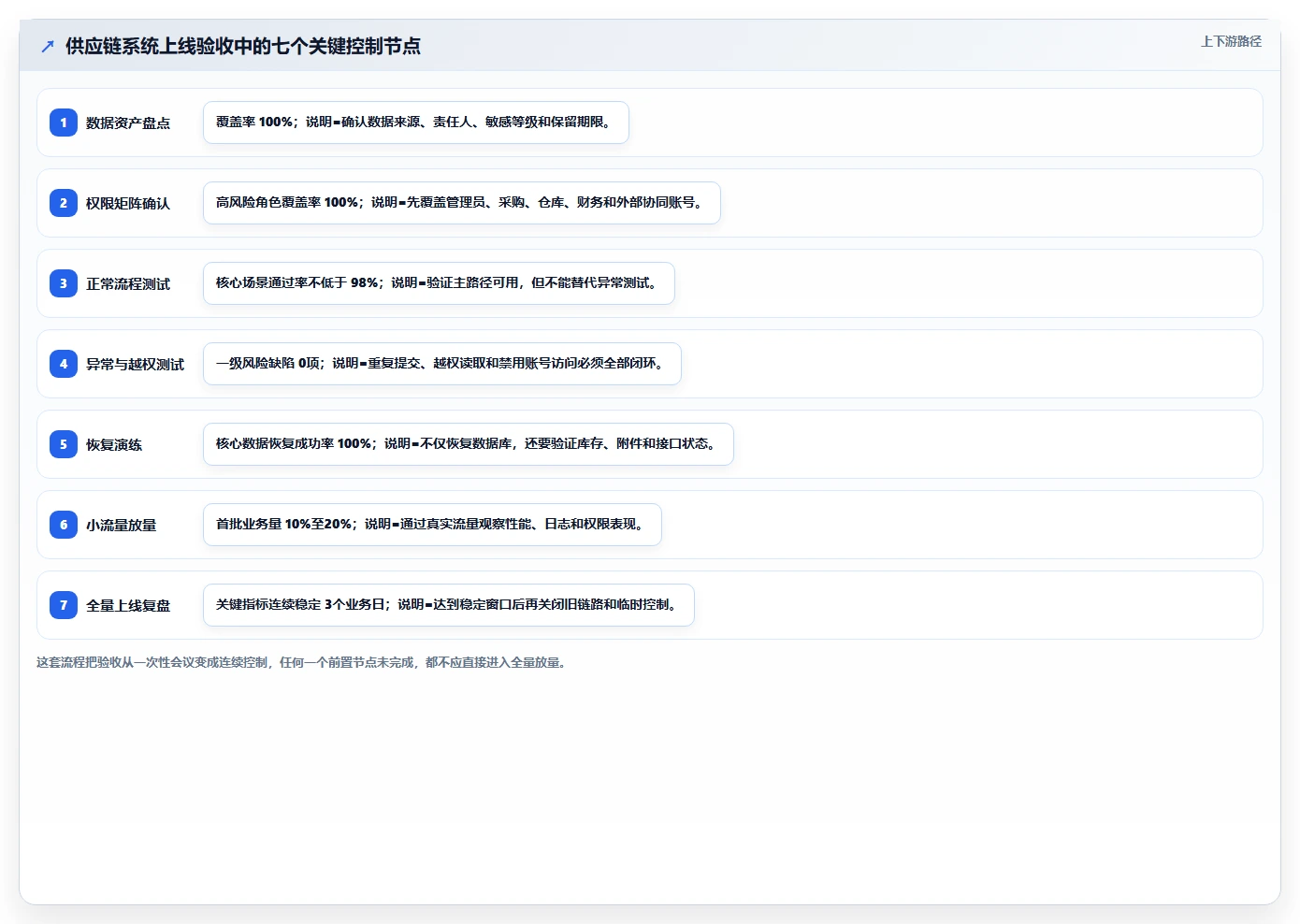Click the 恢复演练 step label
1300x924 pixels.
tap(114, 444)
